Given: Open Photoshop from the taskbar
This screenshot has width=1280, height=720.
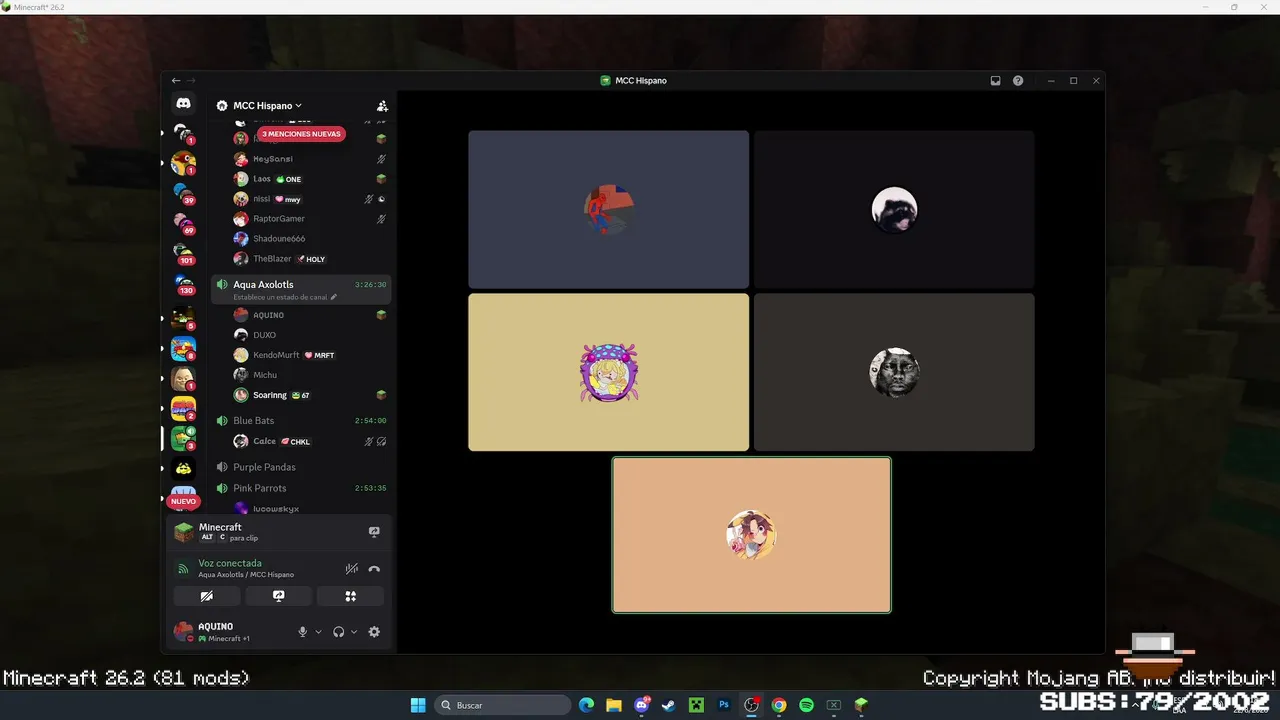Looking at the screenshot, I should 724,705.
